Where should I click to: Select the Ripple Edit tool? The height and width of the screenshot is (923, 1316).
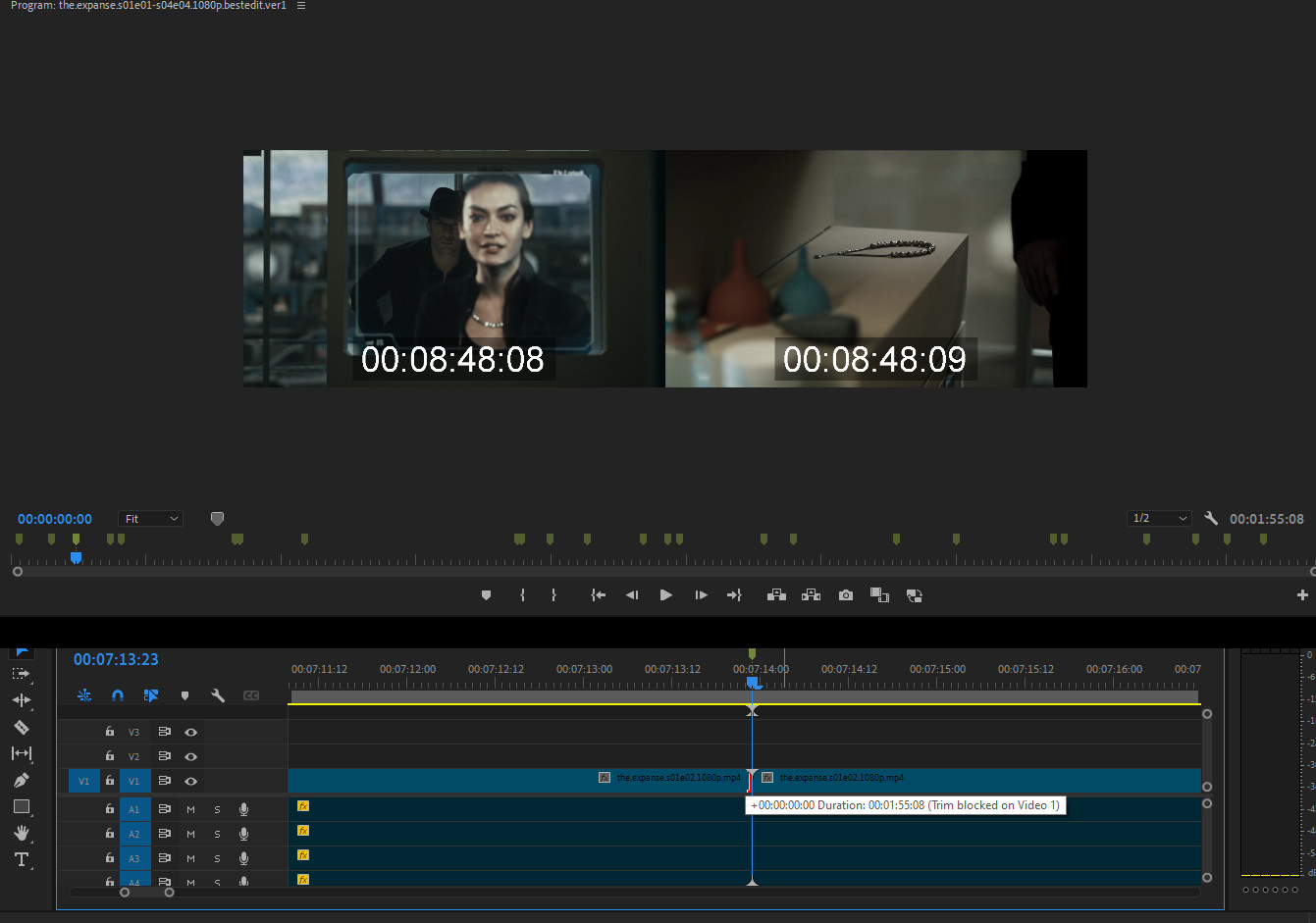[x=21, y=700]
